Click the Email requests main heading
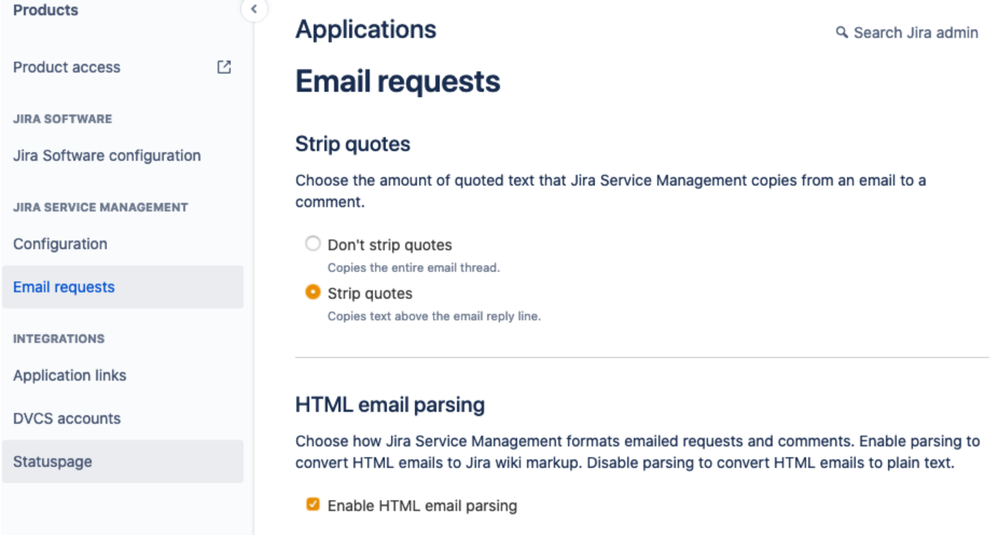This screenshot has height=535, width=999. (398, 82)
